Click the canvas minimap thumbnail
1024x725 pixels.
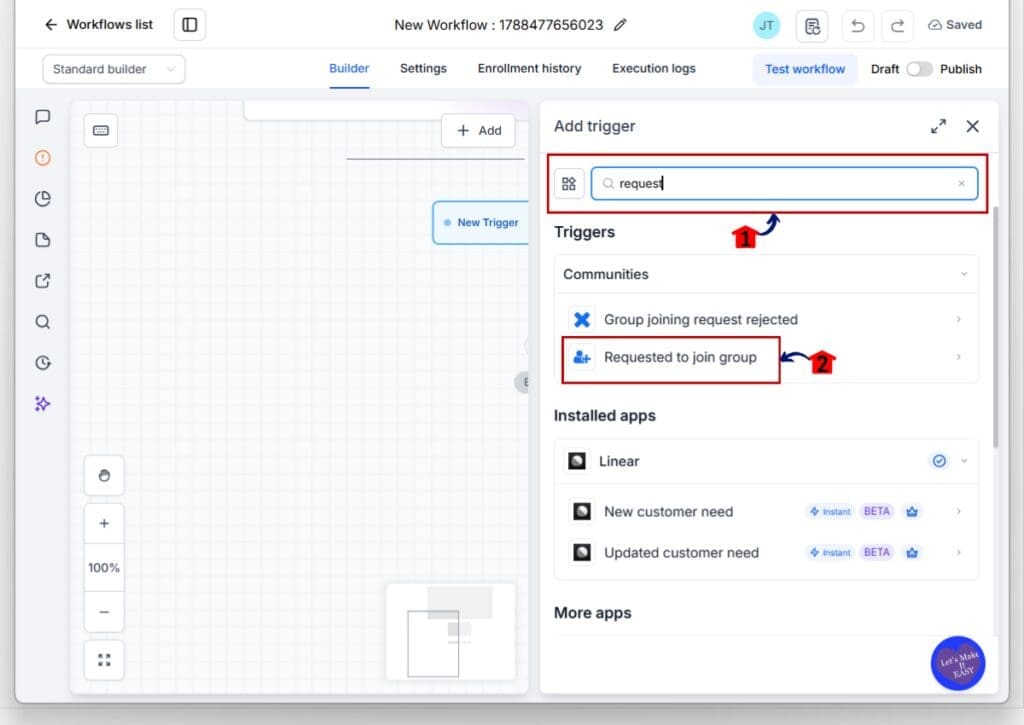coord(451,632)
